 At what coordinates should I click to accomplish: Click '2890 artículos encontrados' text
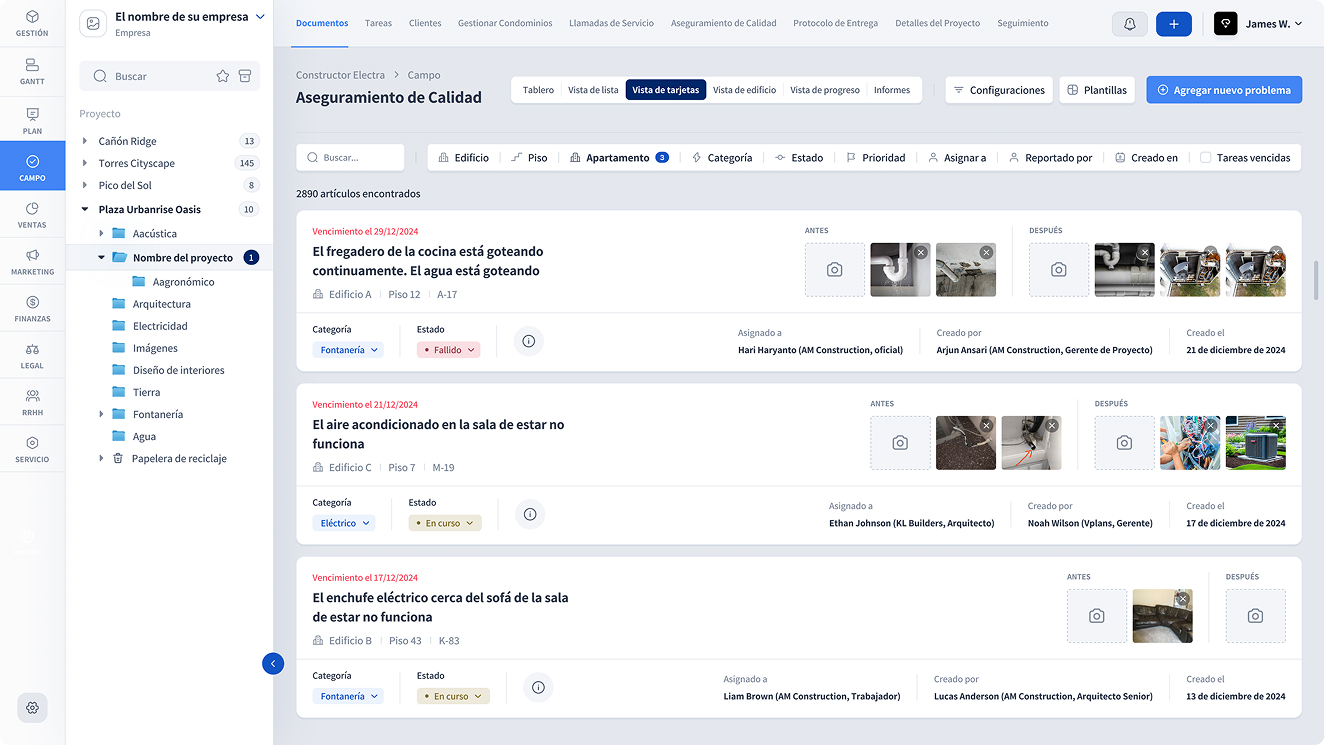[x=358, y=193]
